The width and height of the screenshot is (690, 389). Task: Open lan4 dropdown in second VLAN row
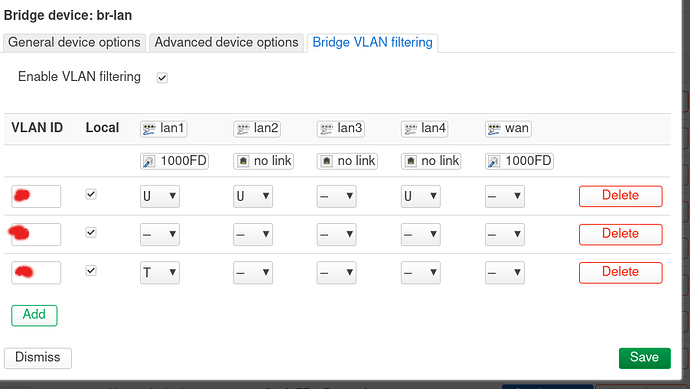[421, 235]
